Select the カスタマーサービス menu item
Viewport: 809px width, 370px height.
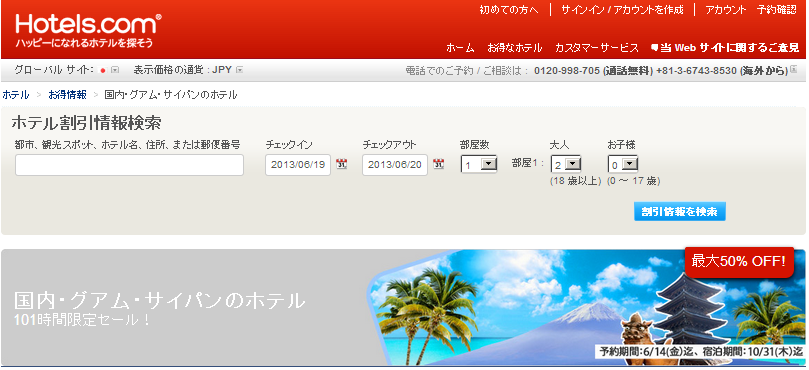coord(597,48)
